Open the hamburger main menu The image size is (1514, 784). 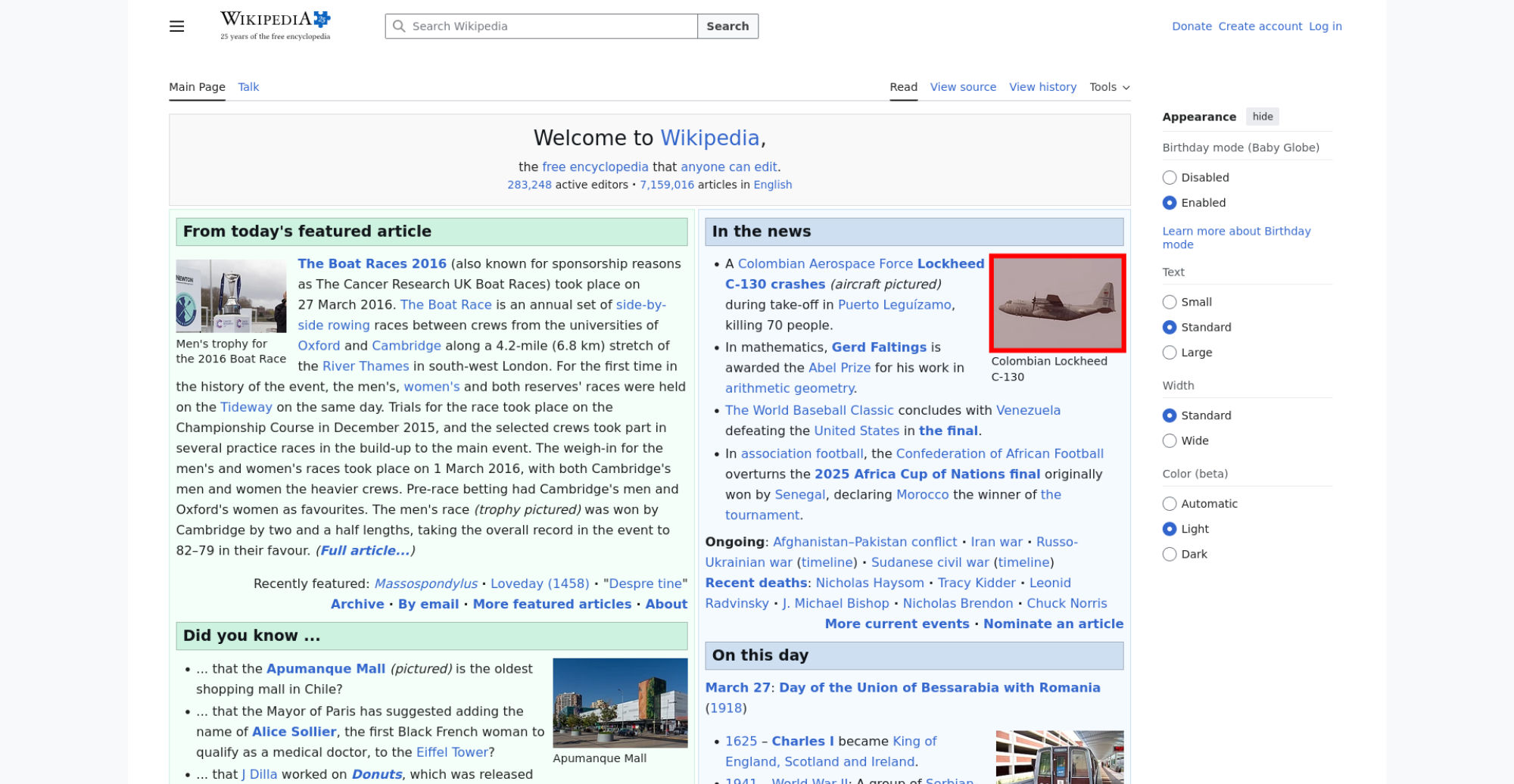click(176, 26)
